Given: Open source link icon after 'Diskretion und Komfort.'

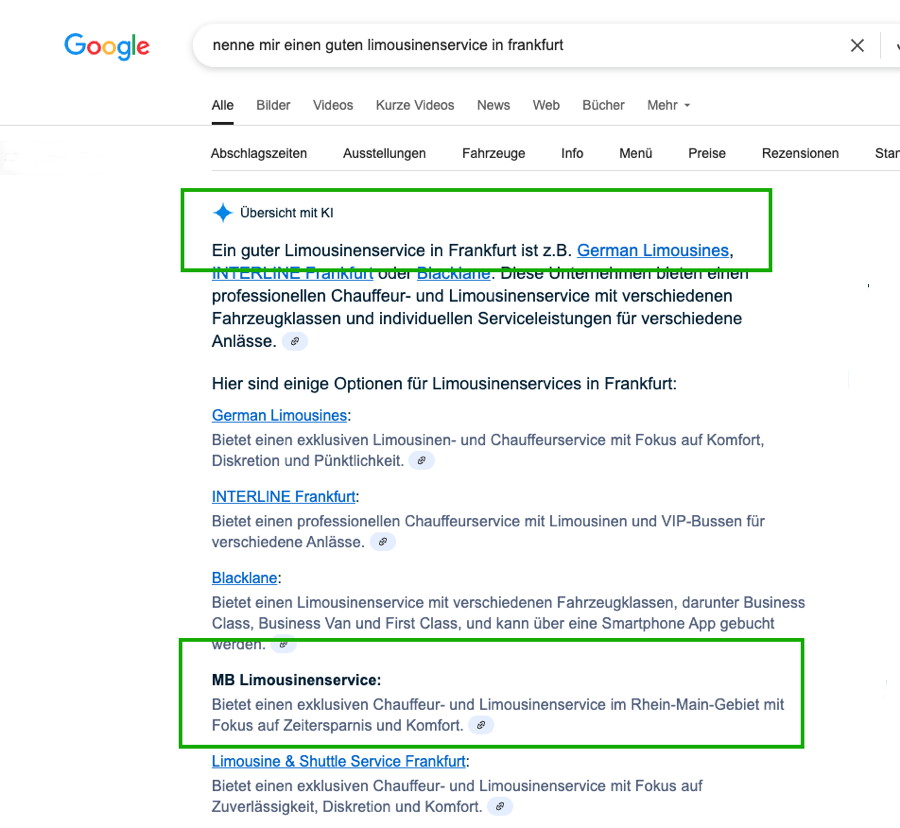Looking at the screenshot, I should coord(500,807).
